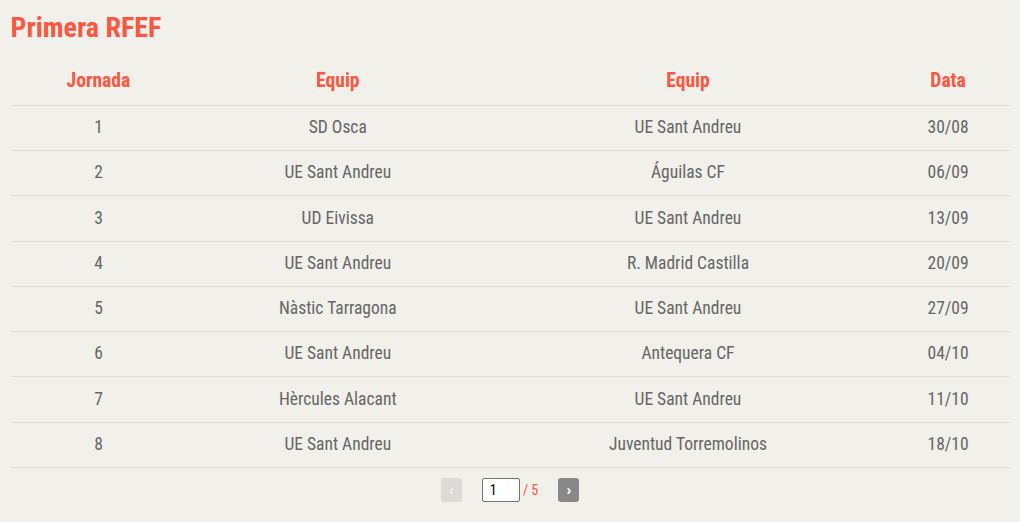The height and width of the screenshot is (522, 1020).
Task: Select Antequera CF in row six
Action: click(688, 353)
